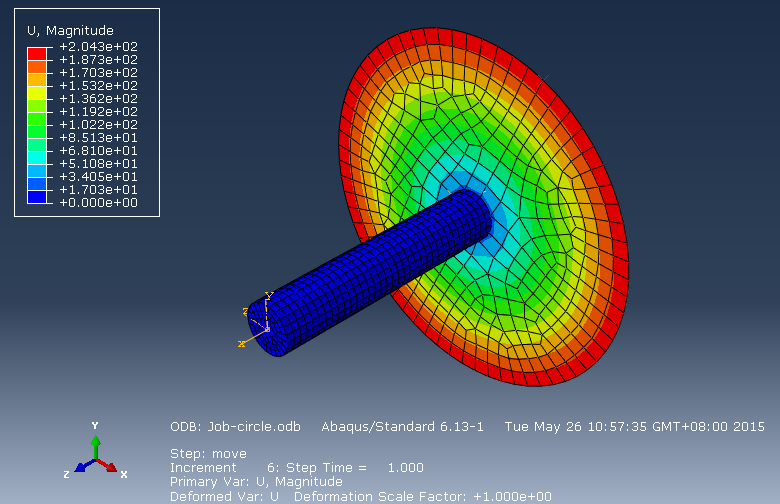Image resolution: width=780 pixels, height=504 pixels.
Task: Select the "Abaqus/Standard 6.13-1" version text
Action: [402, 427]
